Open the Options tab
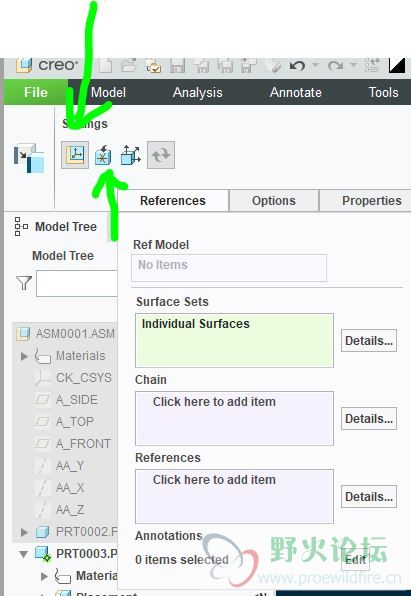This screenshot has height=596, width=411. tap(274, 201)
